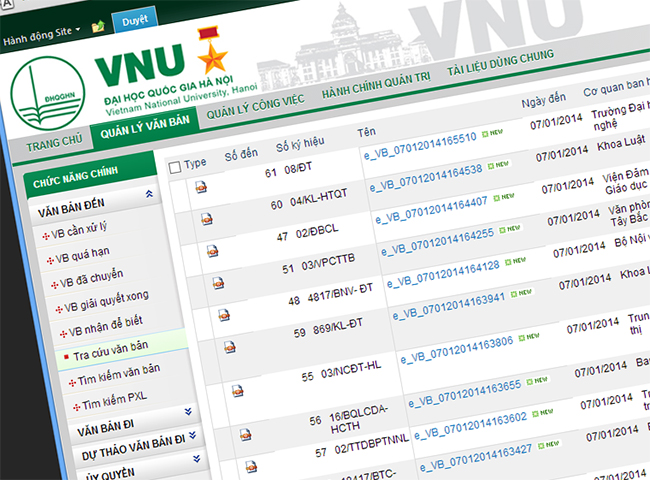Open document type icon in row 03/VPCTTB

pos(218,283)
